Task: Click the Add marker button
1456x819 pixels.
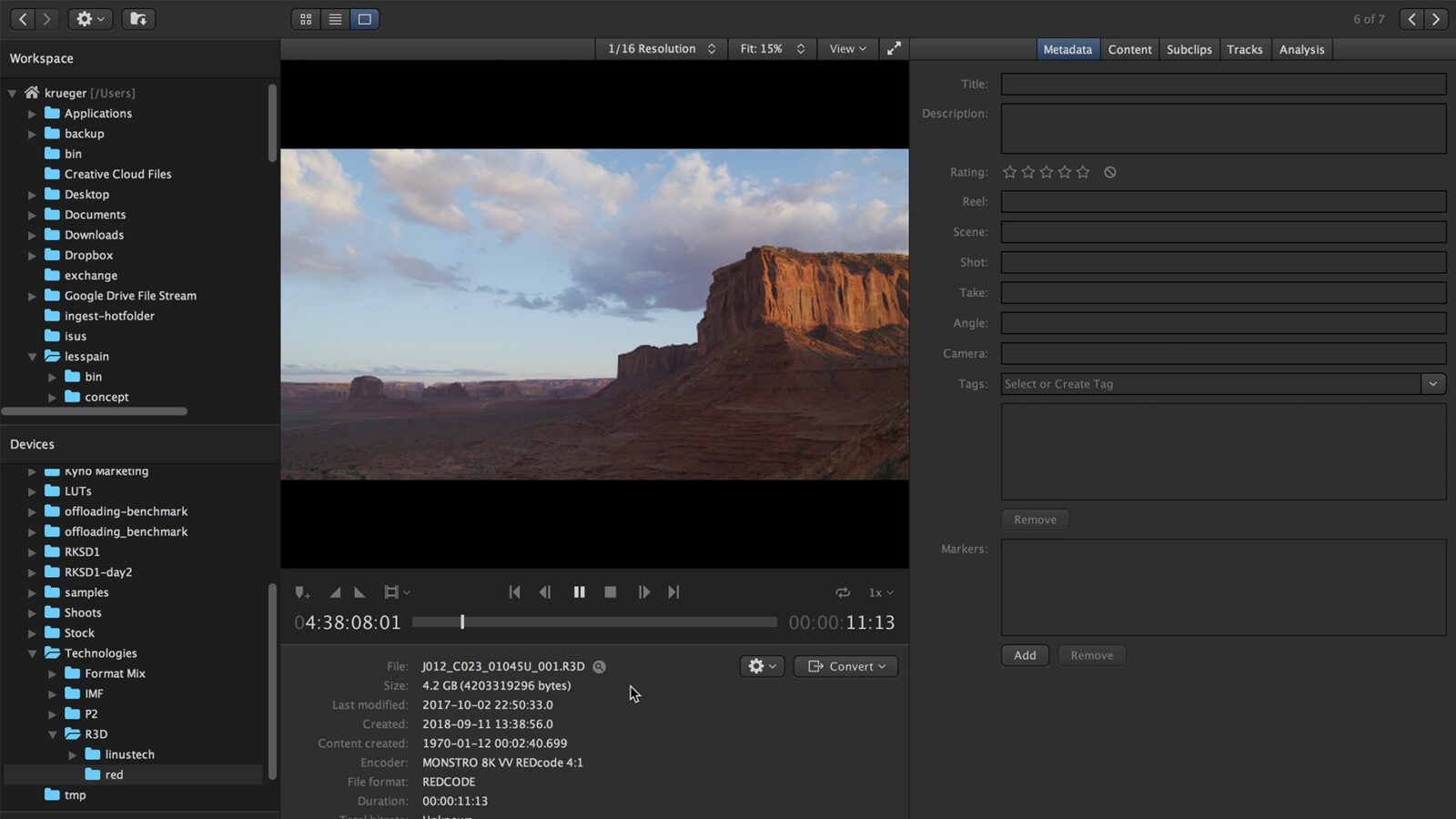Action: [x=1025, y=655]
